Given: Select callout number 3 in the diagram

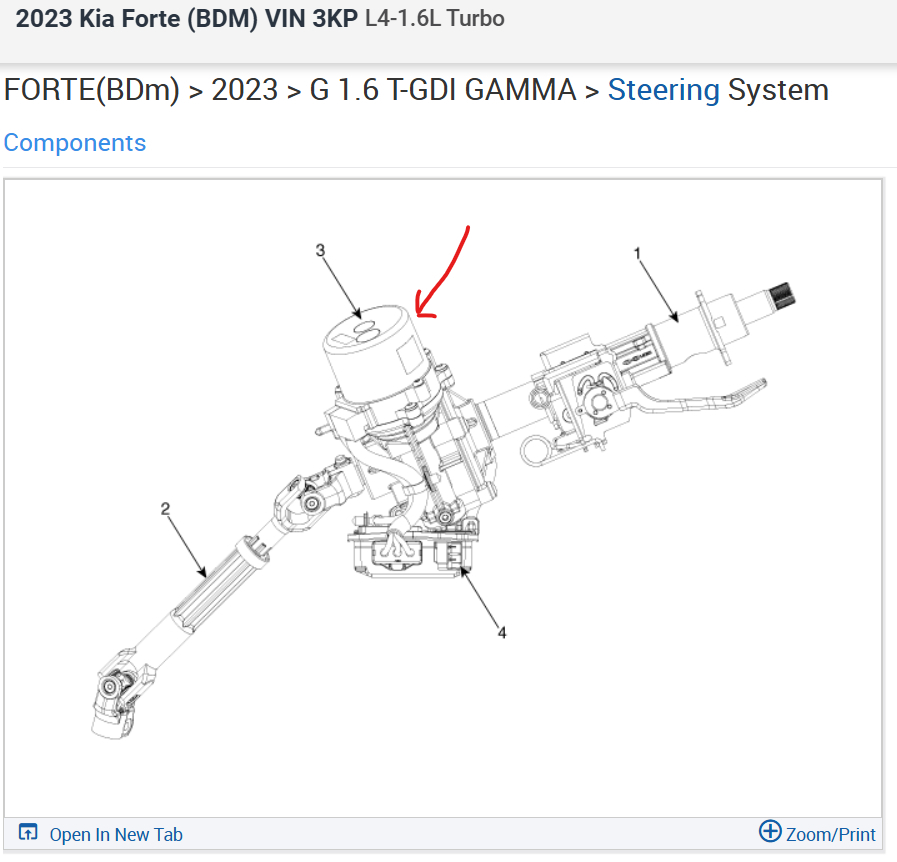Looking at the screenshot, I should (320, 251).
